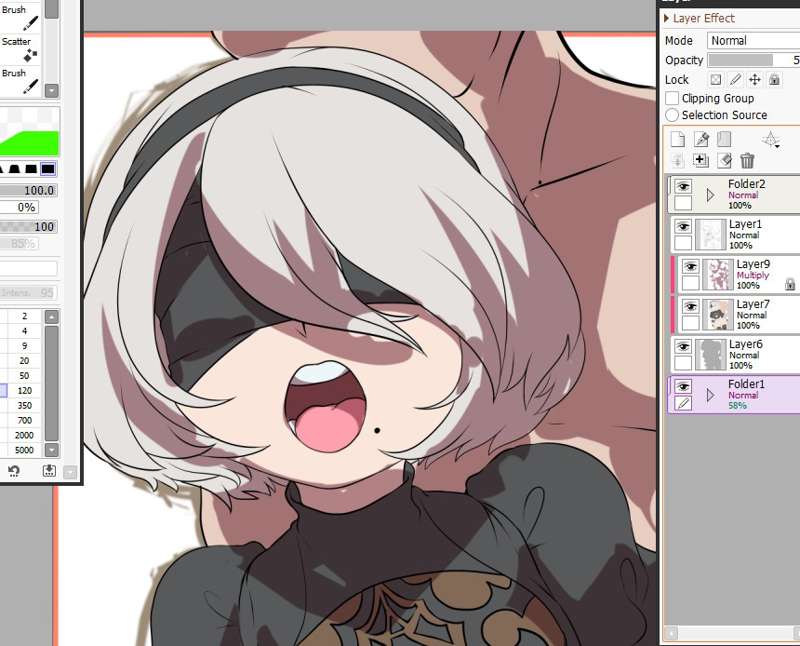800x646 pixels.
Task: Hide the Folder2 layer group
Action: coord(683,187)
